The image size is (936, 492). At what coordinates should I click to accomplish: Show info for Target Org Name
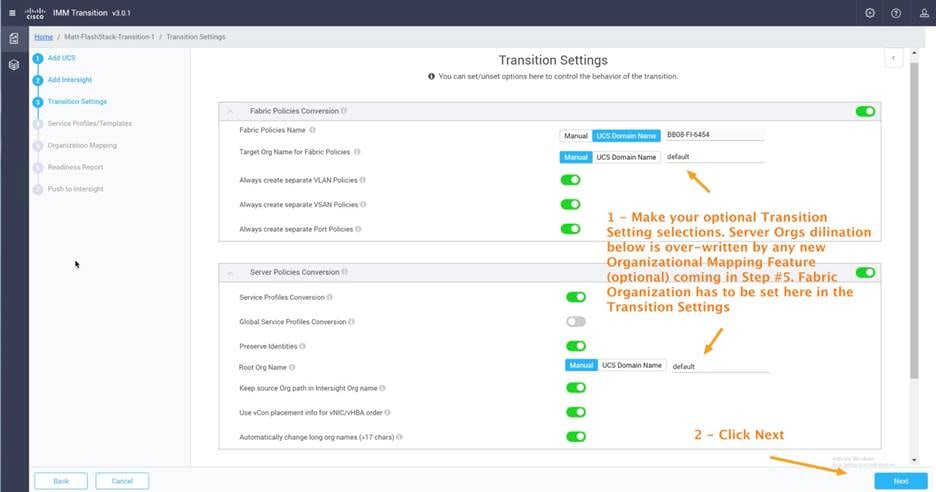coord(357,152)
